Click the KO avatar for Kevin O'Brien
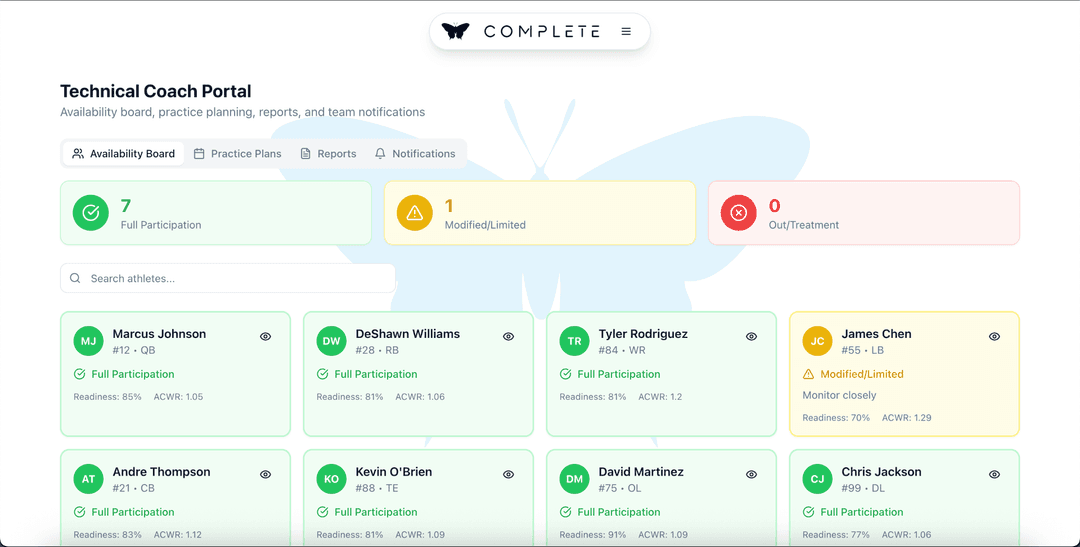The width and height of the screenshot is (1080, 547). 331,479
